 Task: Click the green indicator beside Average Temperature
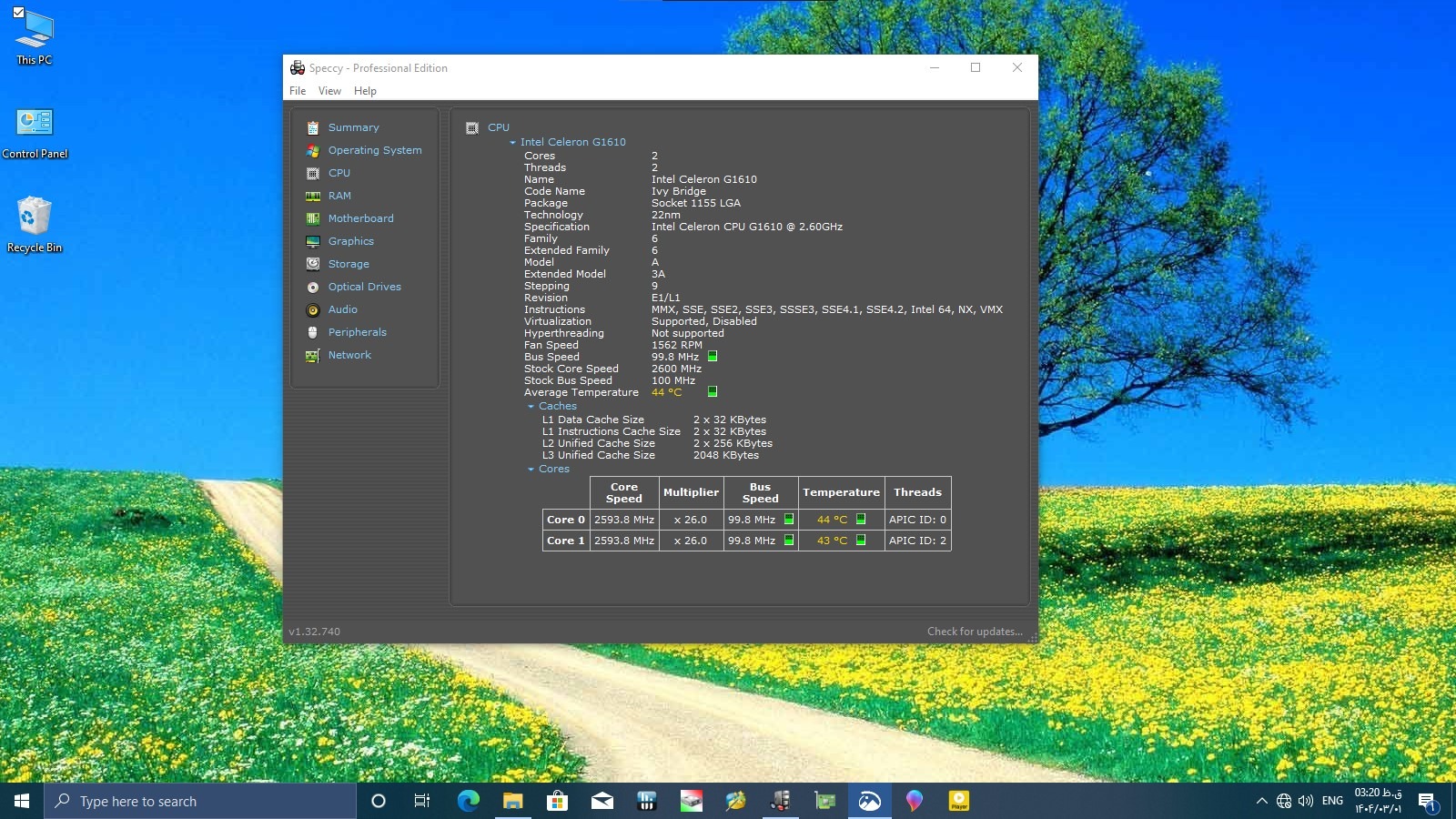tap(713, 392)
